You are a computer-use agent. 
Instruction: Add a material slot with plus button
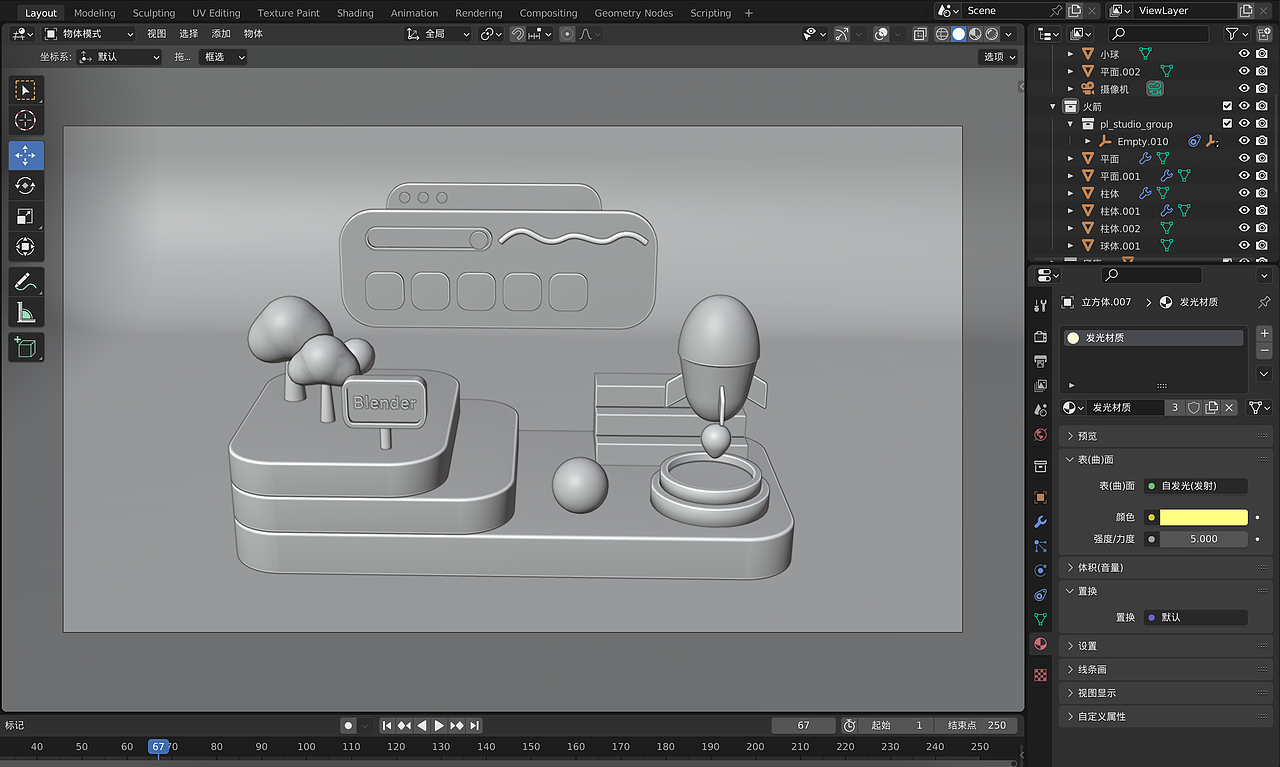1264,333
